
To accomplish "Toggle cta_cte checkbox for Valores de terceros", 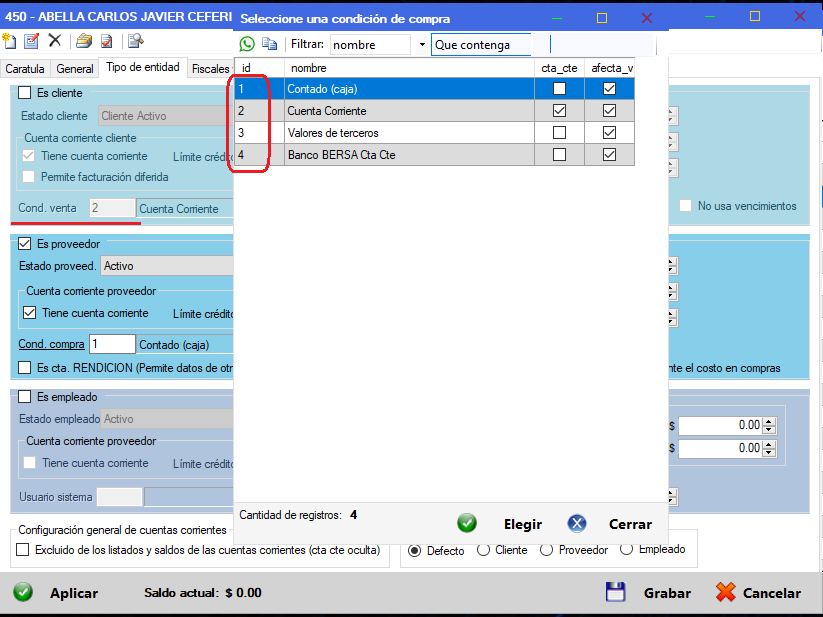I will (559, 133).
